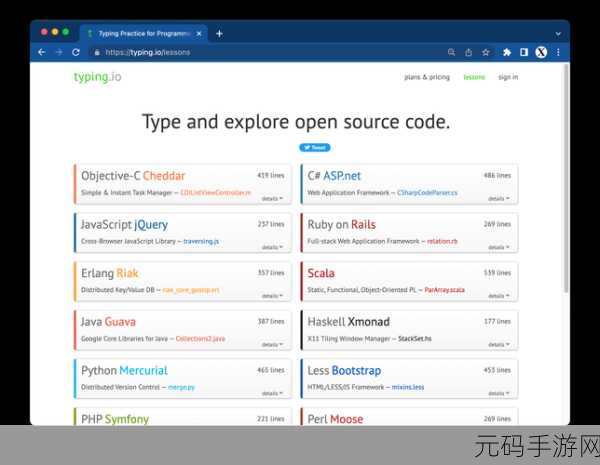Expand details on Ruby on Rails card
The width and height of the screenshot is (600, 465).
coord(499,247)
